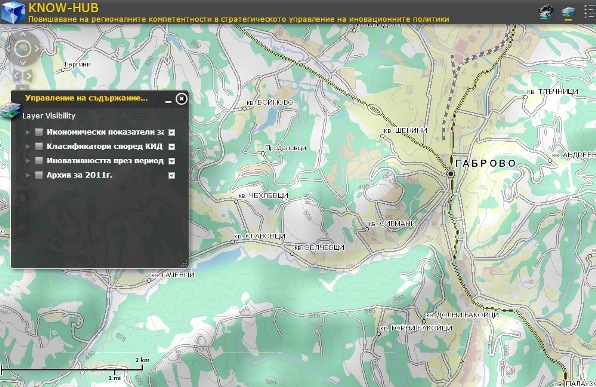
Task: Click the globe full-extent button
Action: pyautogui.click(x=22, y=48)
